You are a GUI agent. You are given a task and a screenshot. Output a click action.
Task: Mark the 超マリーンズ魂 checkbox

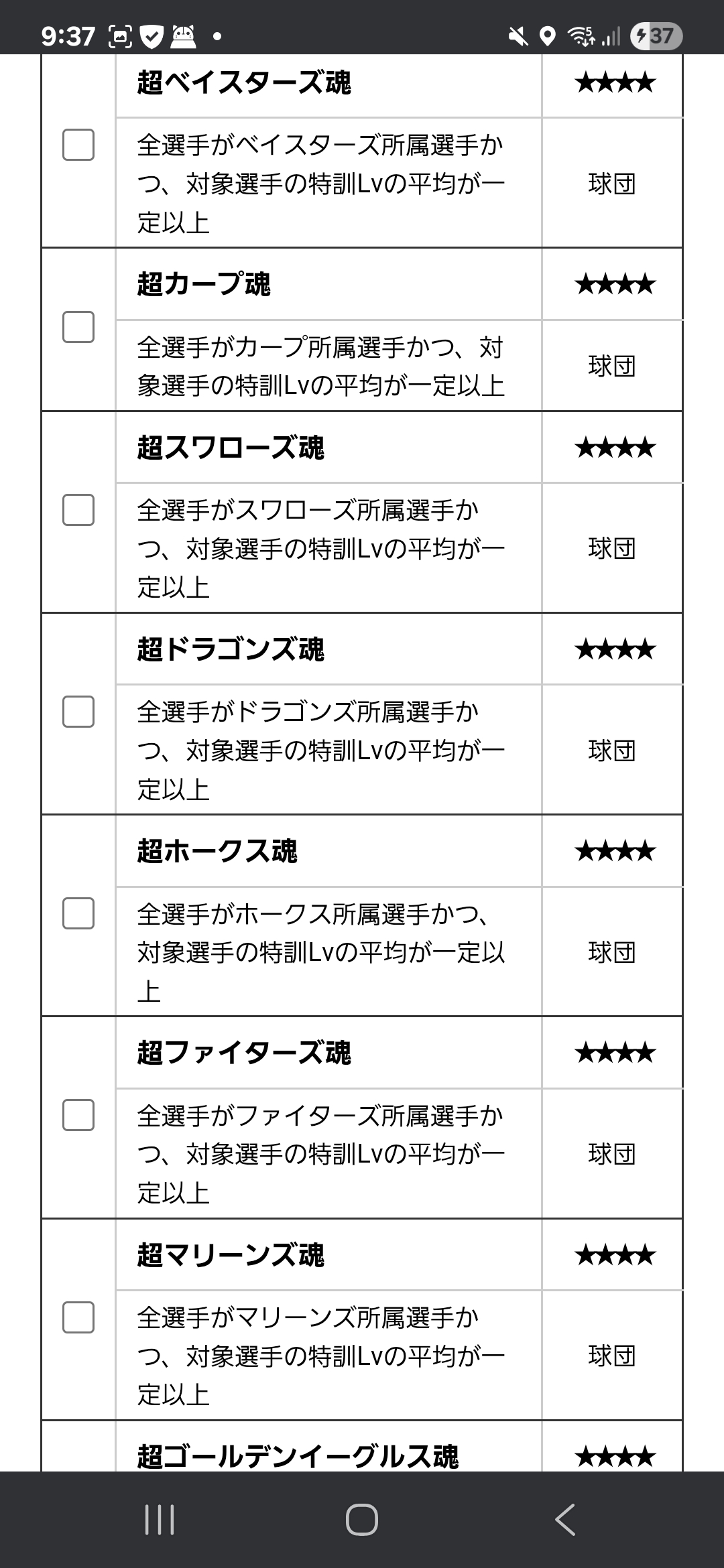pos(78,1317)
